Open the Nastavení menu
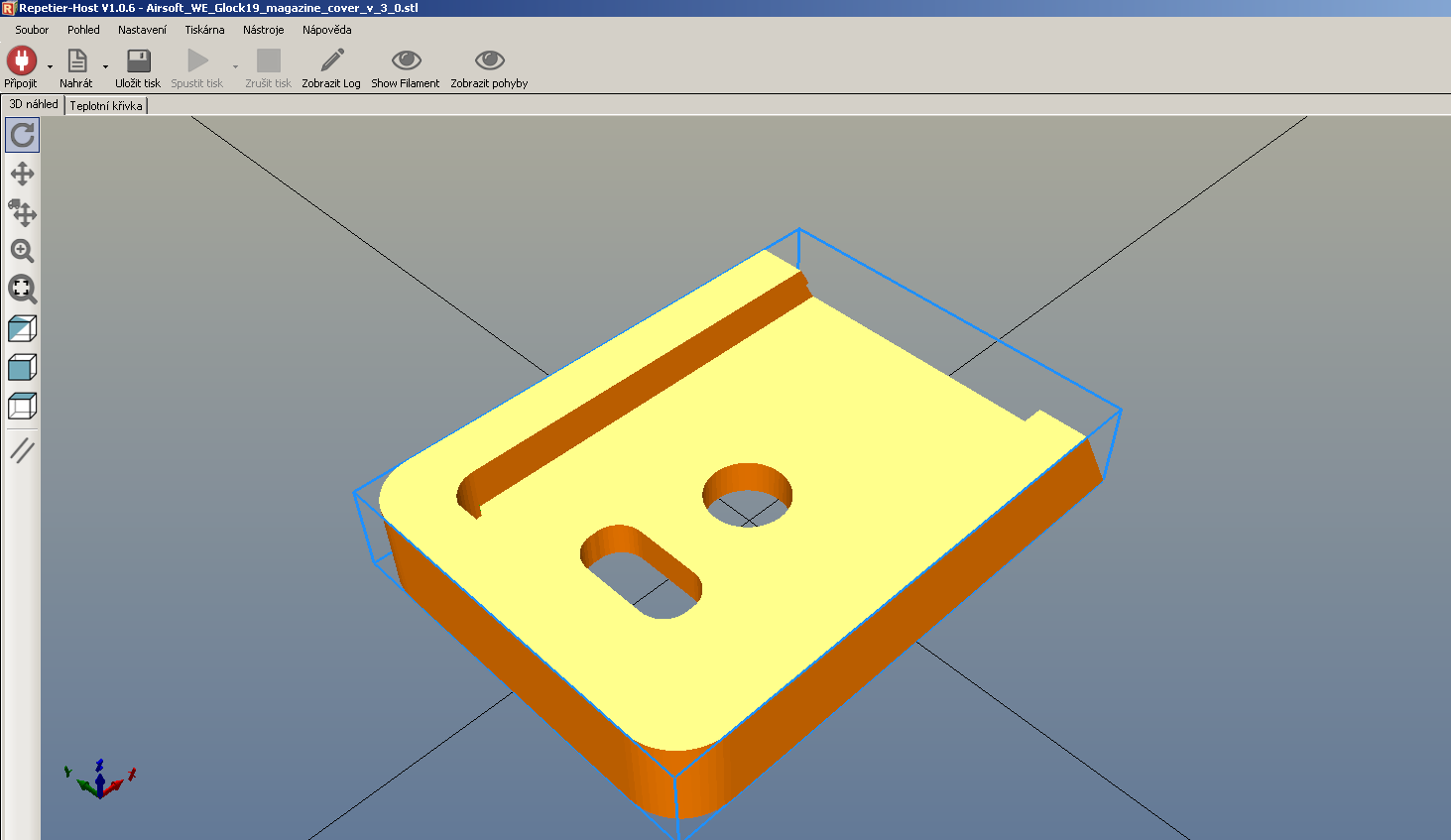 [142, 30]
